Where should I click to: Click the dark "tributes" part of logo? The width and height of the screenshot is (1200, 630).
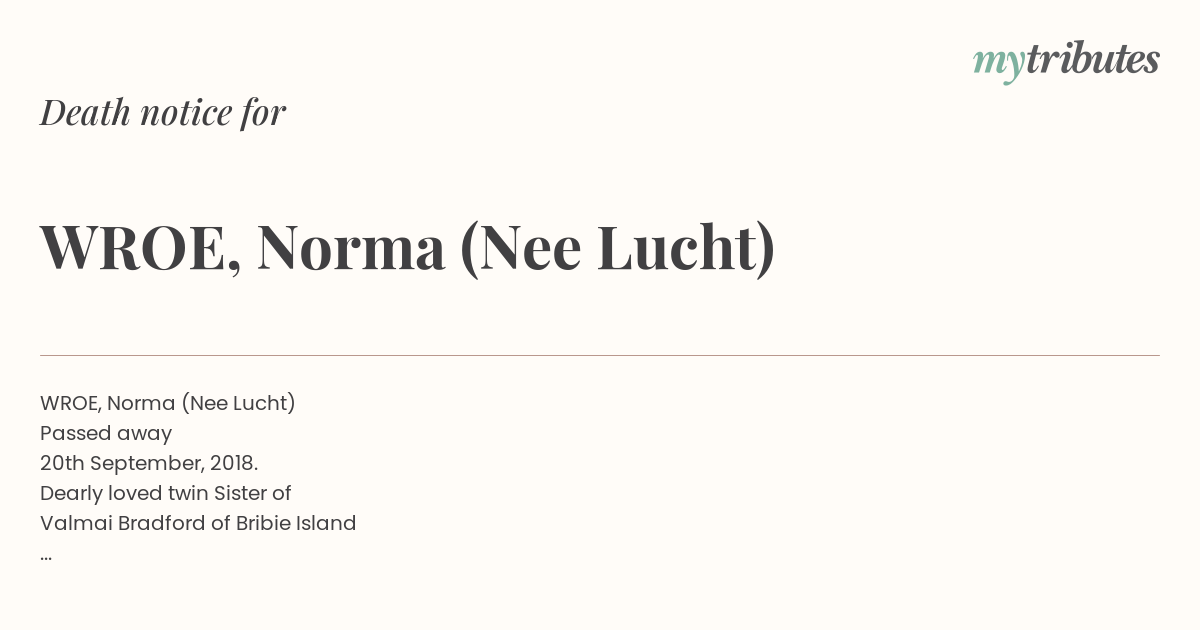pos(1092,59)
